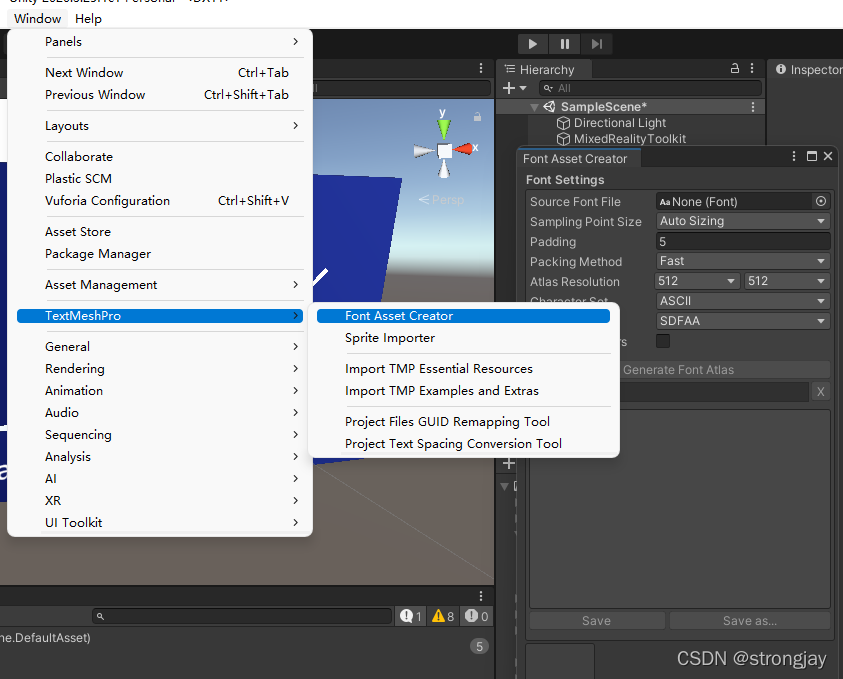Maximize the Font Asset Creator window

pos(812,156)
